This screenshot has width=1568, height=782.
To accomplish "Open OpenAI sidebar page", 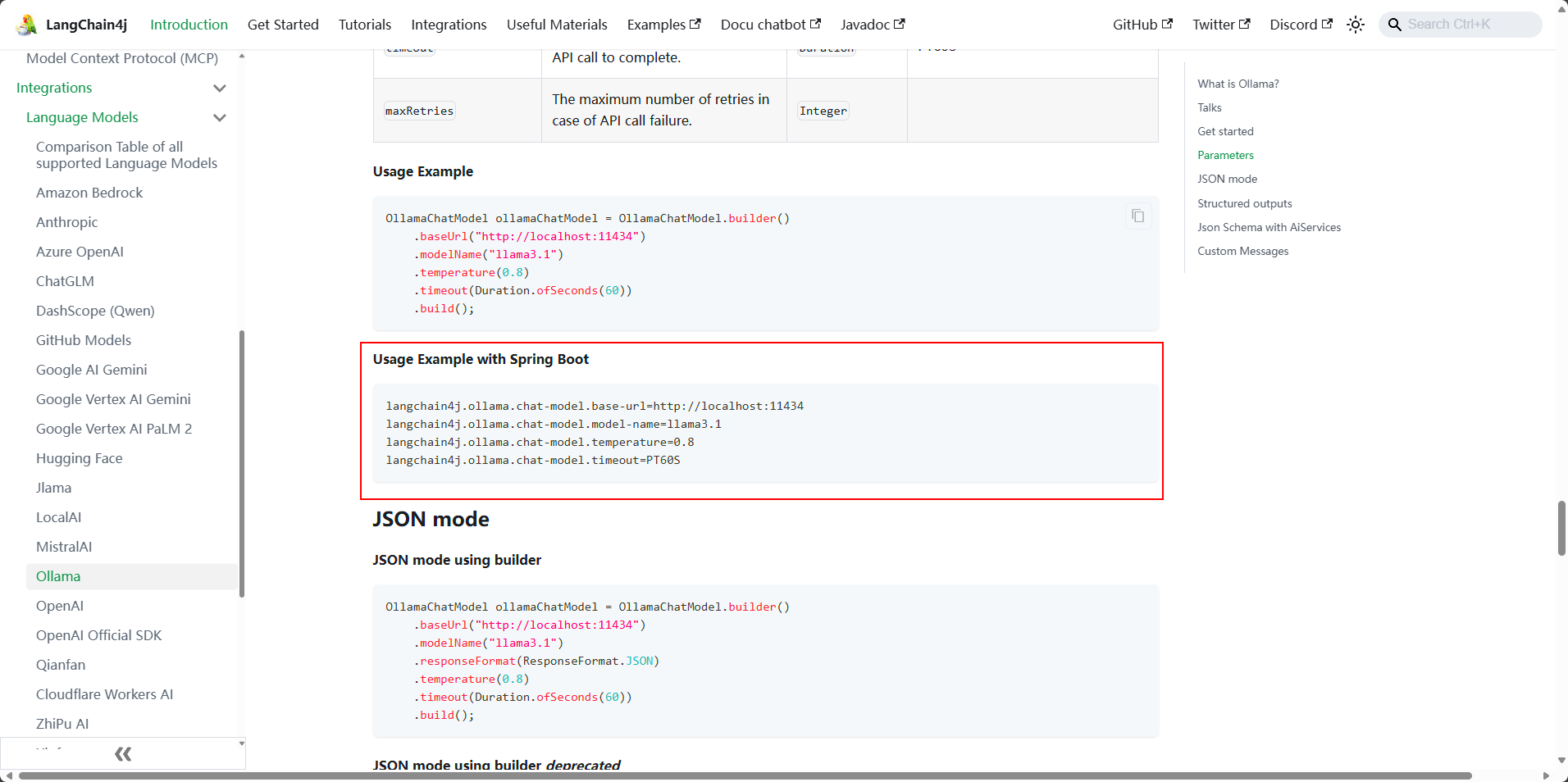I will click(60, 606).
